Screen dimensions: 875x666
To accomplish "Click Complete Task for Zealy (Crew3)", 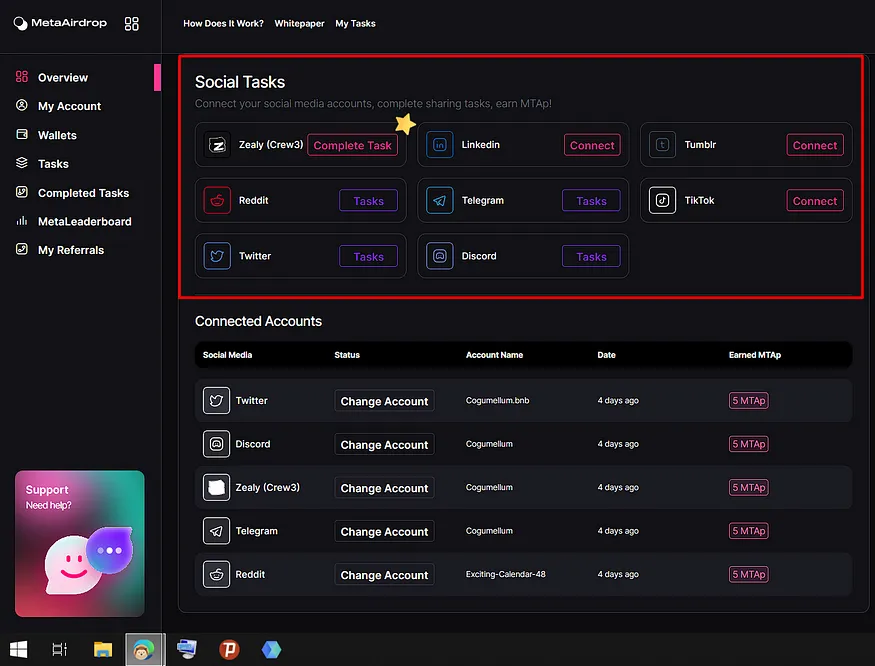I will pos(353,145).
